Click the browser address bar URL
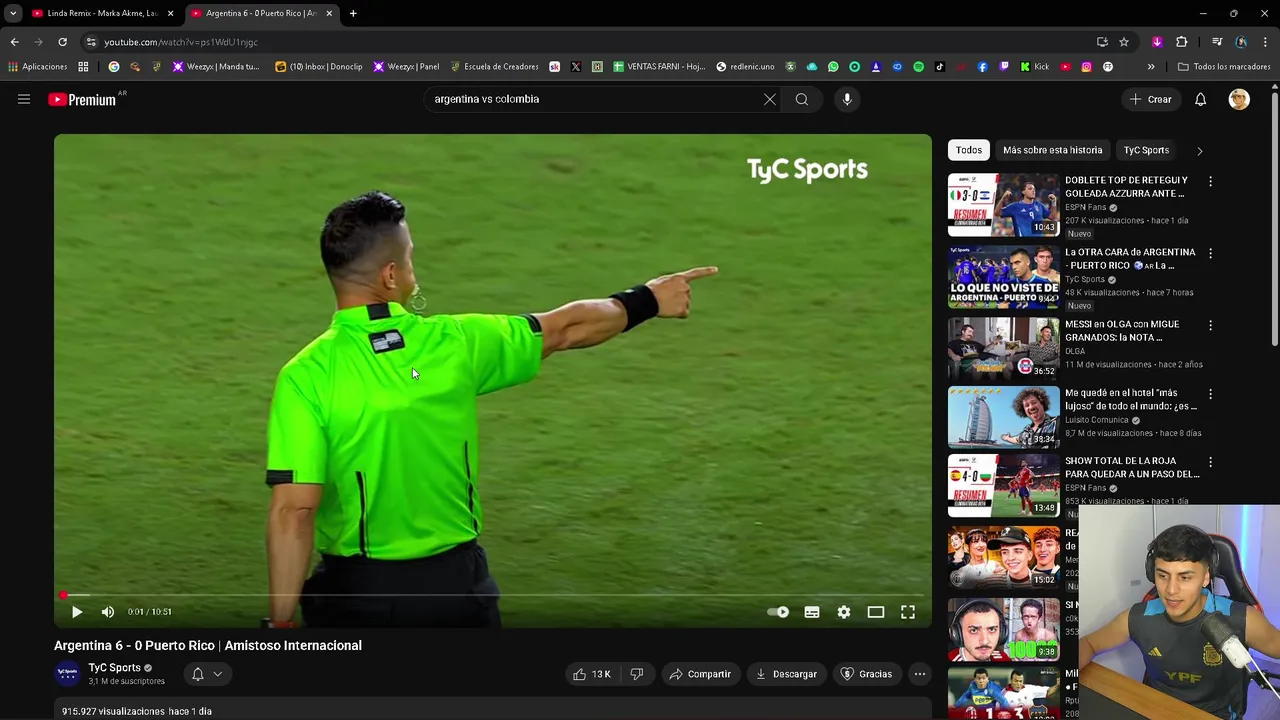 181,42
